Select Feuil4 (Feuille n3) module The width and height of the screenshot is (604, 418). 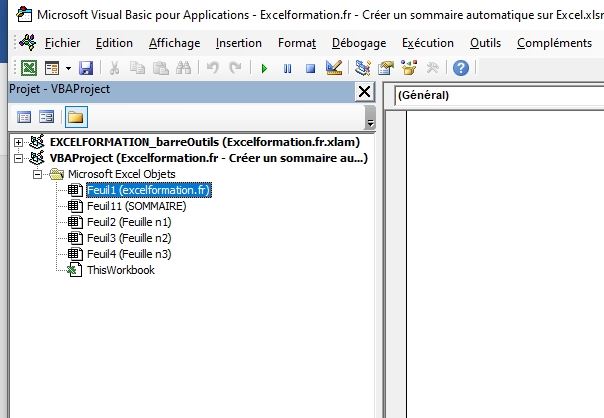[129, 254]
